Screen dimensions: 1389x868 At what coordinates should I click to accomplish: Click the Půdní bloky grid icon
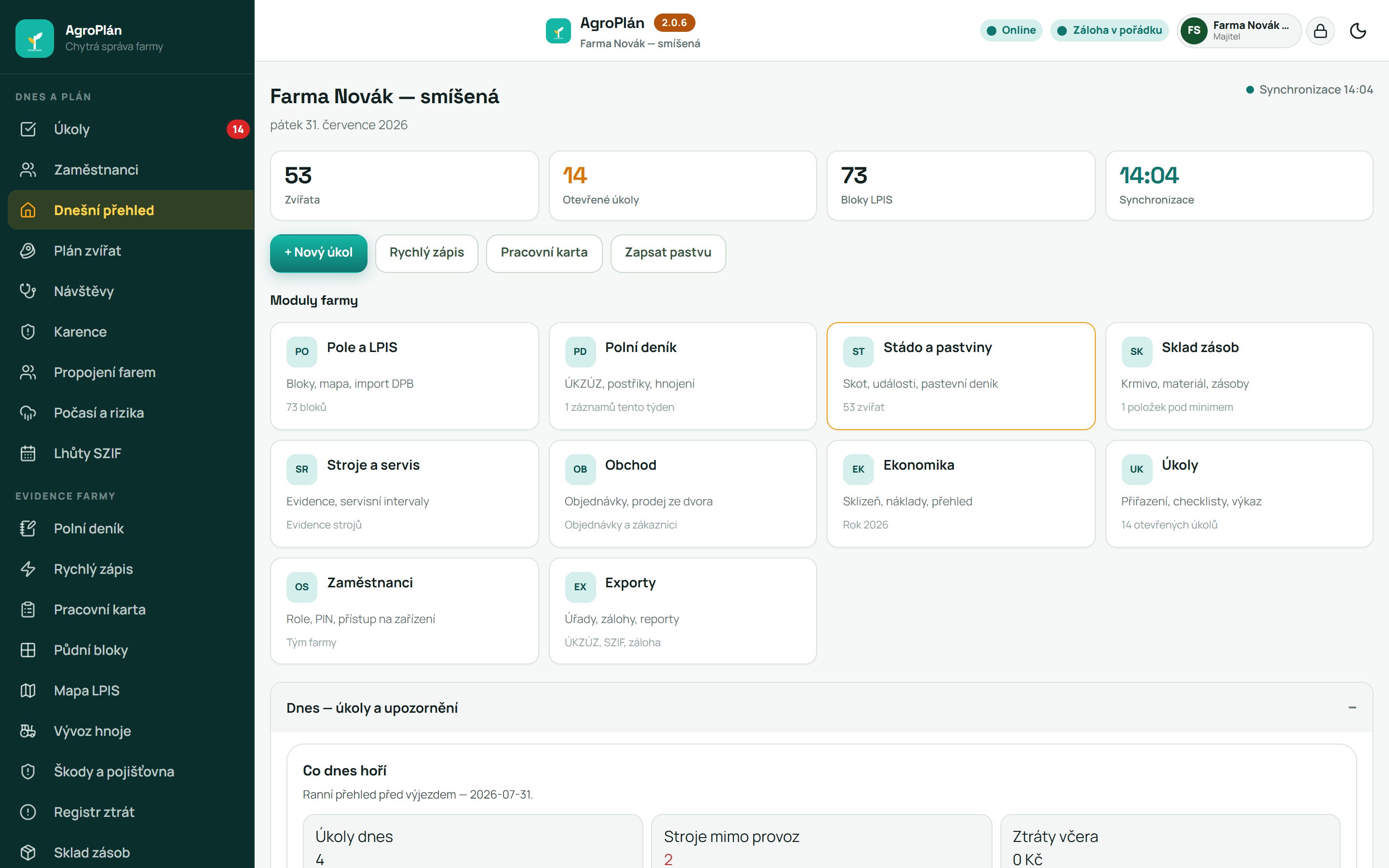pyautogui.click(x=27, y=650)
